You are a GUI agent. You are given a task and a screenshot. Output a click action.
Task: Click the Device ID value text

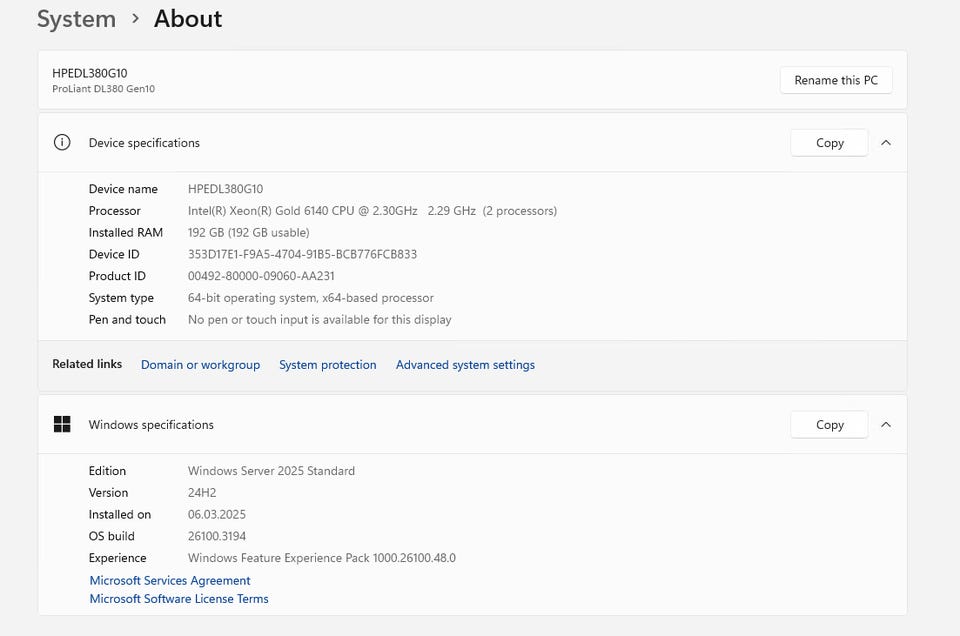coord(302,255)
